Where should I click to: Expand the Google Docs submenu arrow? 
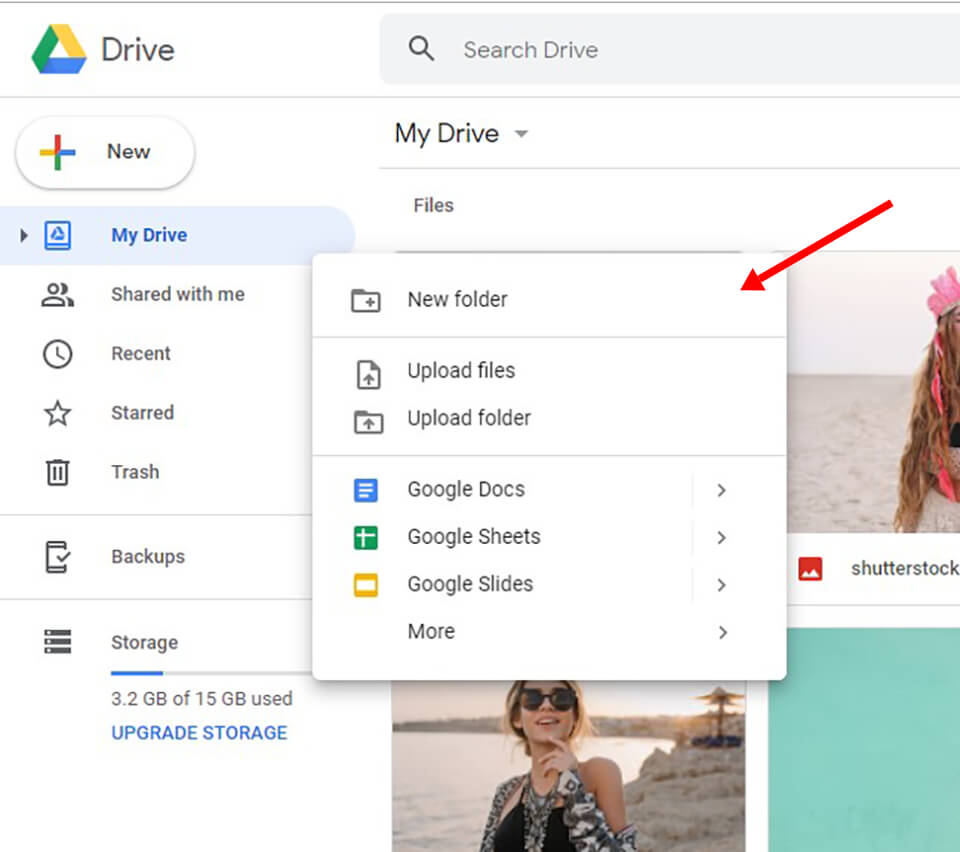coord(722,490)
